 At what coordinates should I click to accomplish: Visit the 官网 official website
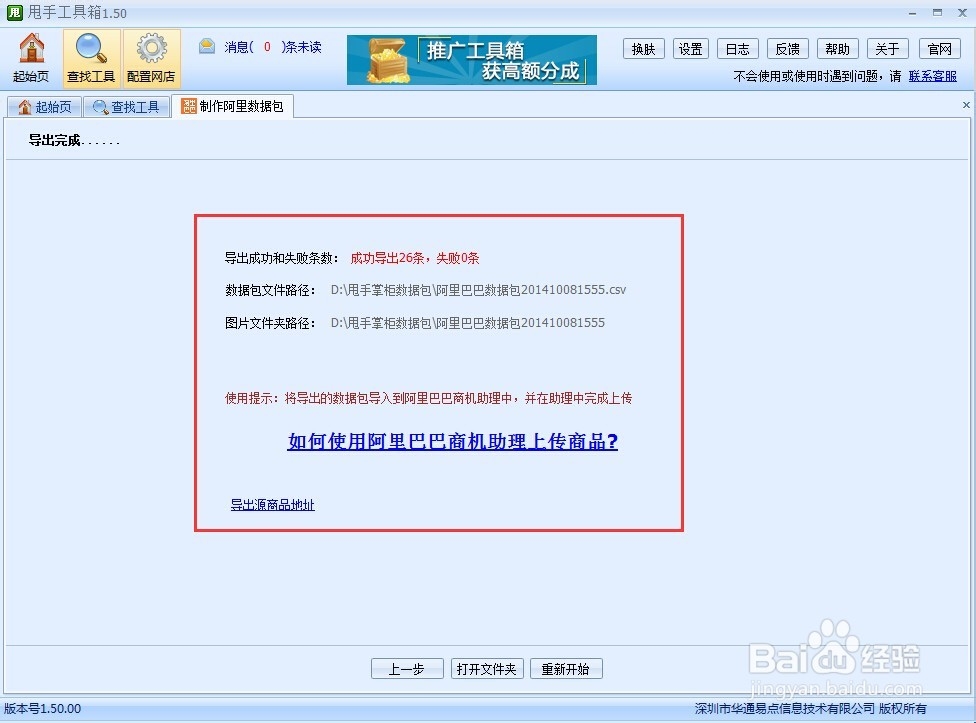938,48
